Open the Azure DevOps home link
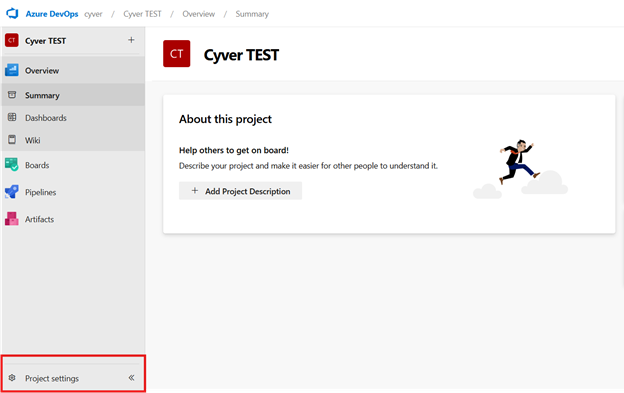This screenshot has width=624, height=393. point(52,14)
